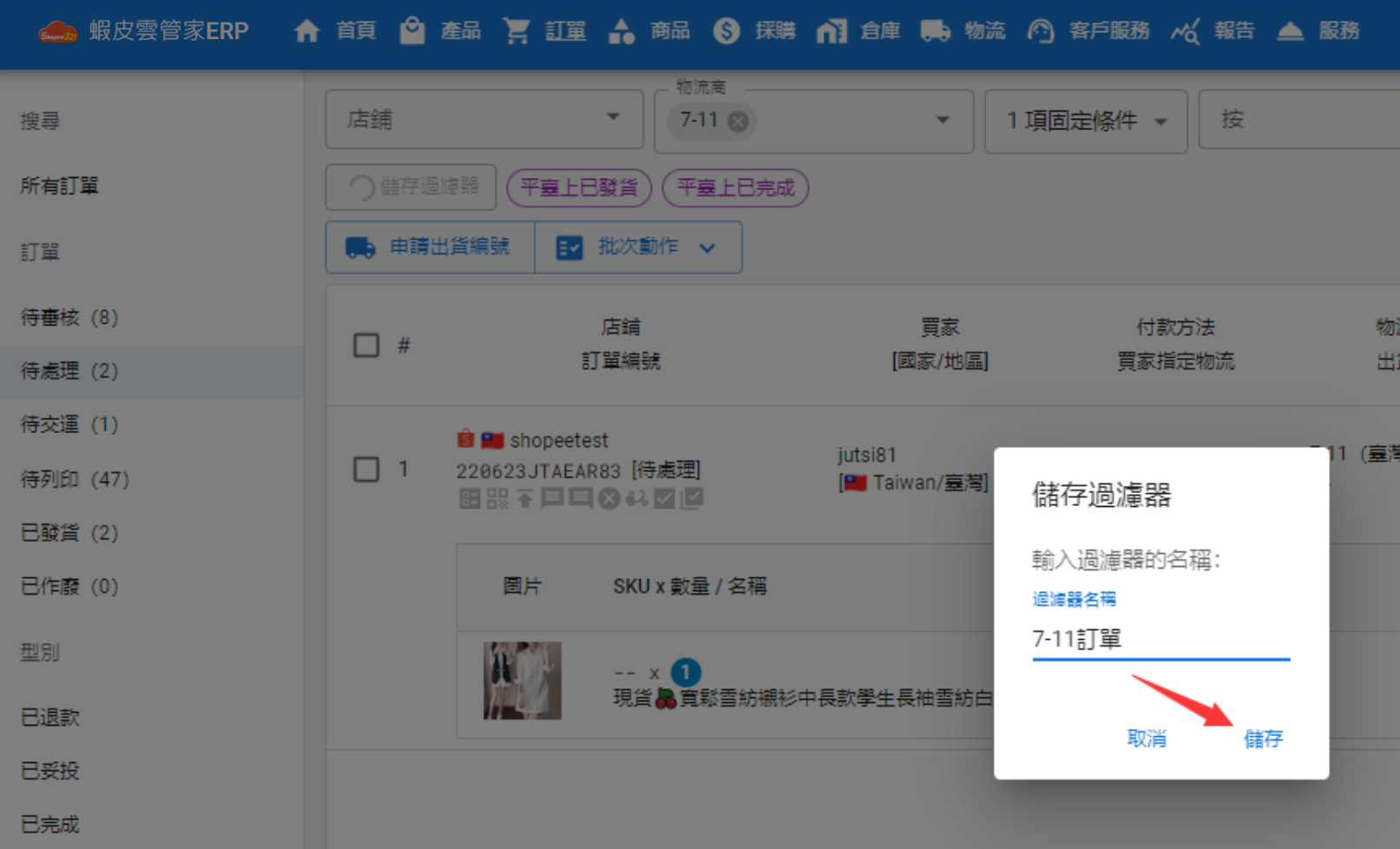Click 儲存 in the save filter dialog
The width and height of the screenshot is (1400, 849).
[1263, 739]
